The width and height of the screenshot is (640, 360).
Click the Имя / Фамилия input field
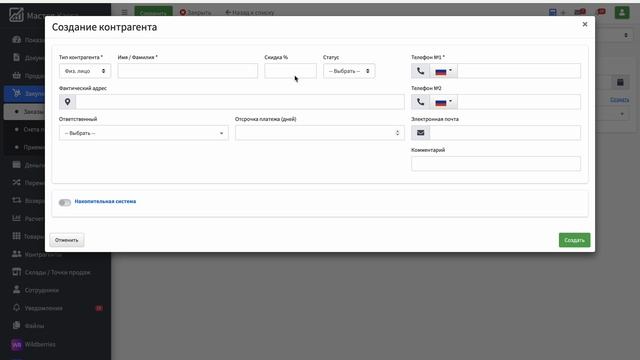[x=188, y=71]
